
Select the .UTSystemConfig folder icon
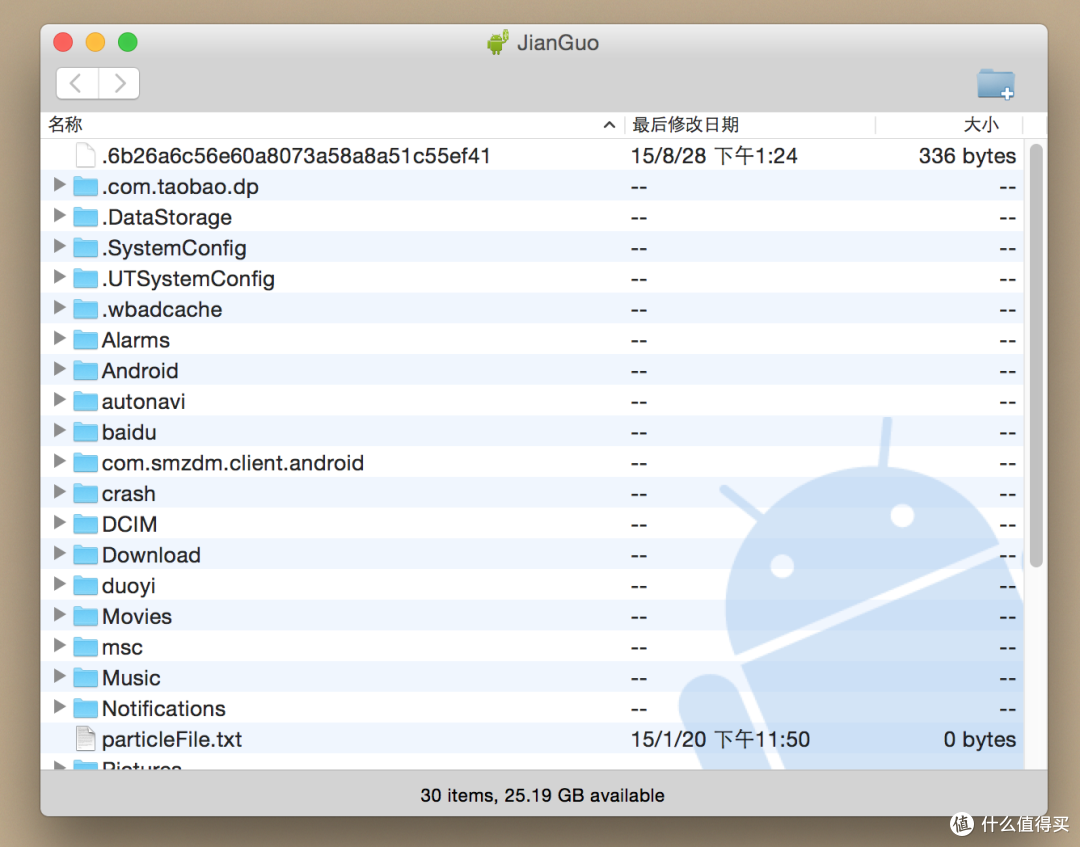click(85, 278)
